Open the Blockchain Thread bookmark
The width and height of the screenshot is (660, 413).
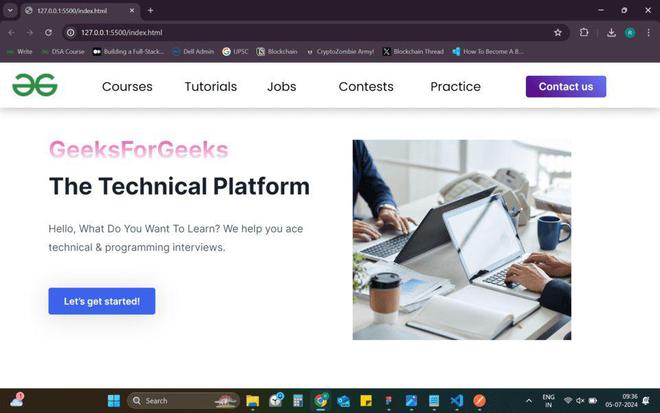tap(413, 51)
